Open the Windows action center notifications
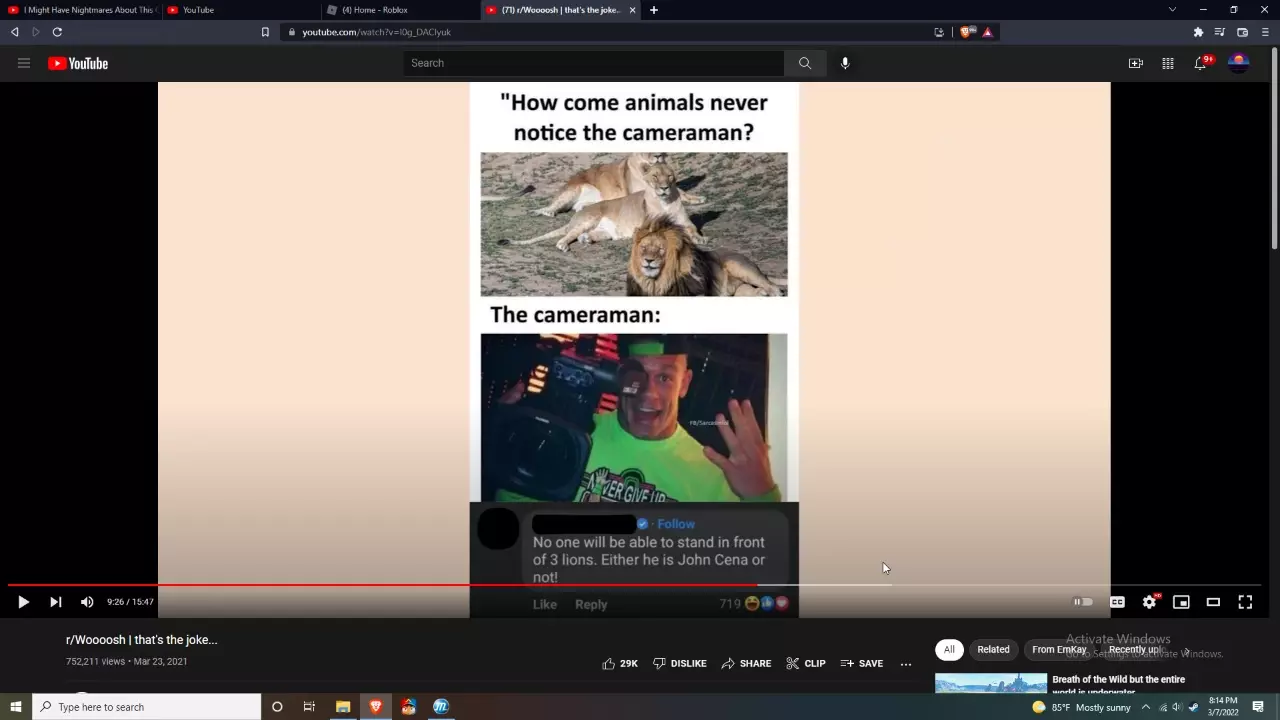The width and height of the screenshot is (1280, 720). pyautogui.click(x=1258, y=707)
